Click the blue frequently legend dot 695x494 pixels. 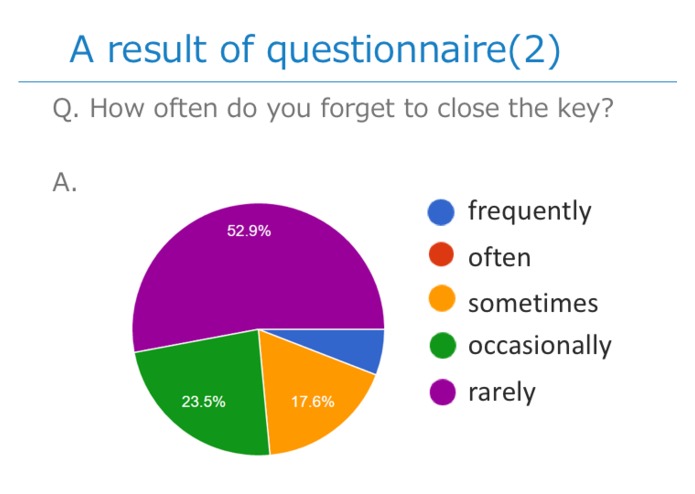click(x=441, y=212)
